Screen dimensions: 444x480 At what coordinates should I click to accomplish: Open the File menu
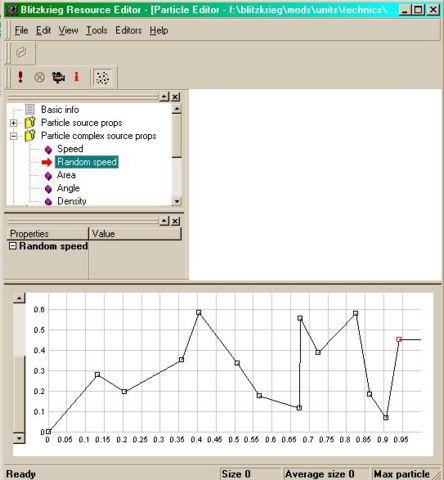pos(21,30)
